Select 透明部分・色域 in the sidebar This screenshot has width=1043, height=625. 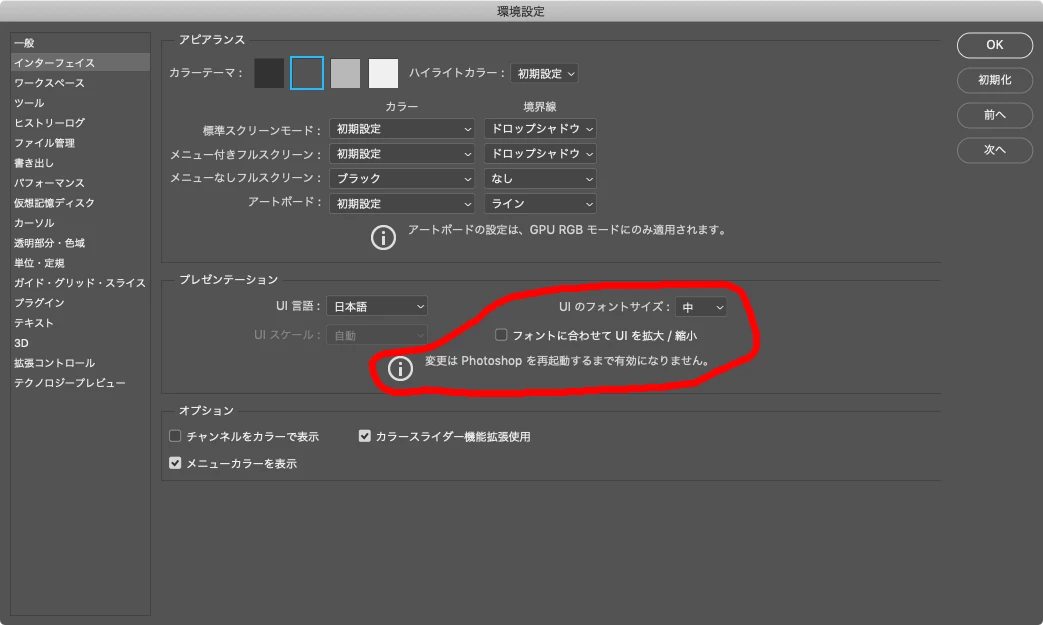(80, 243)
